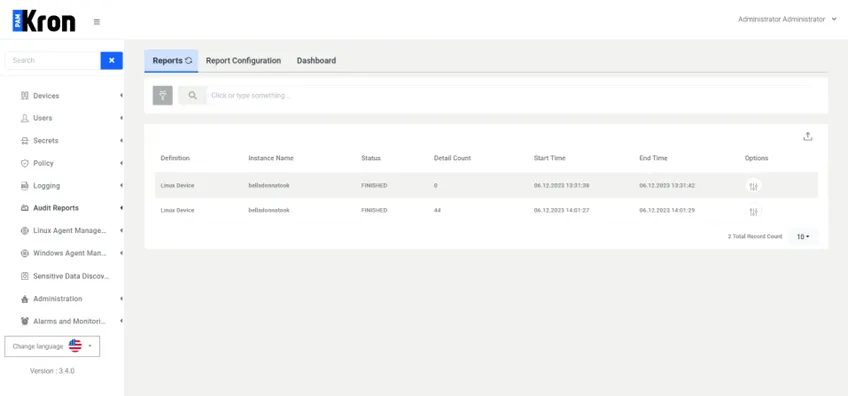Sort by the End Time column header
Image resolution: width=848 pixels, height=396 pixels.
653,158
